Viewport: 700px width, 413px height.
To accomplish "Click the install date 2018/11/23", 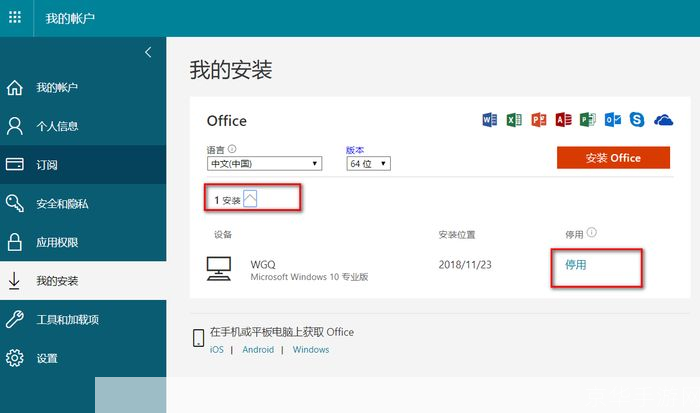I will 465,265.
